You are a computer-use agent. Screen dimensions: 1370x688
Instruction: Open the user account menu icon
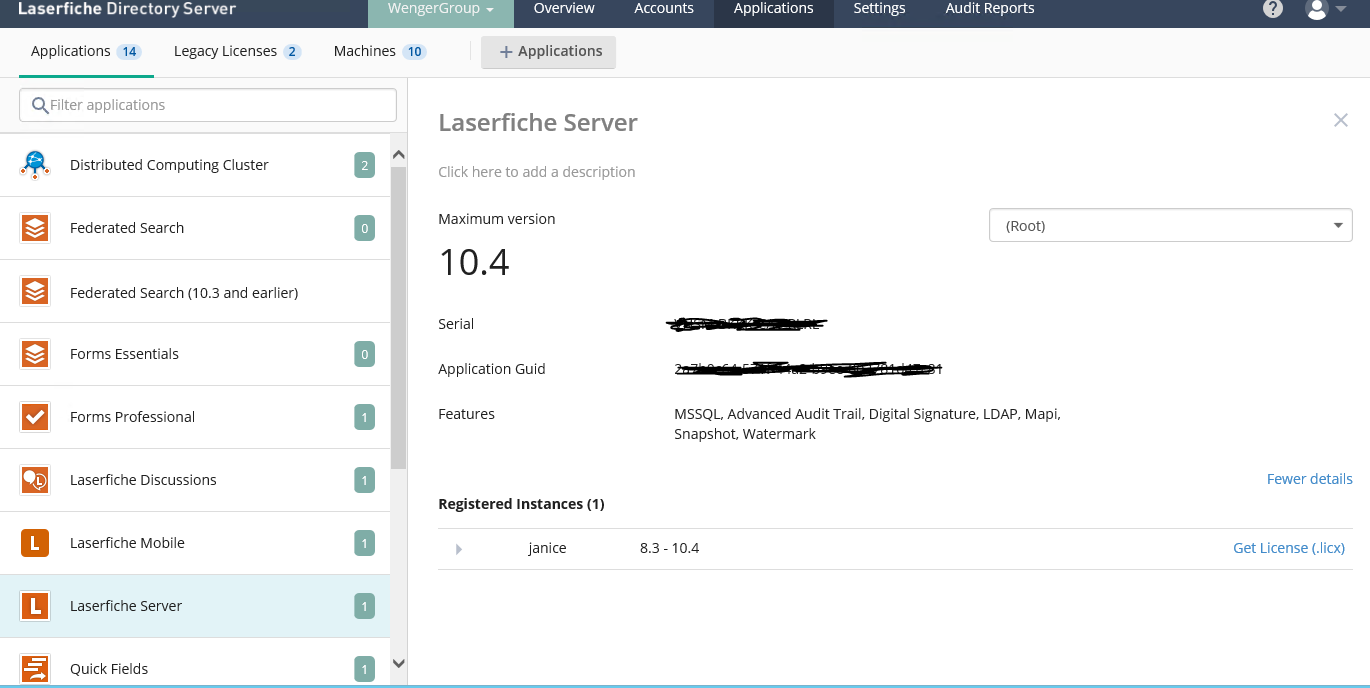(1325, 9)
